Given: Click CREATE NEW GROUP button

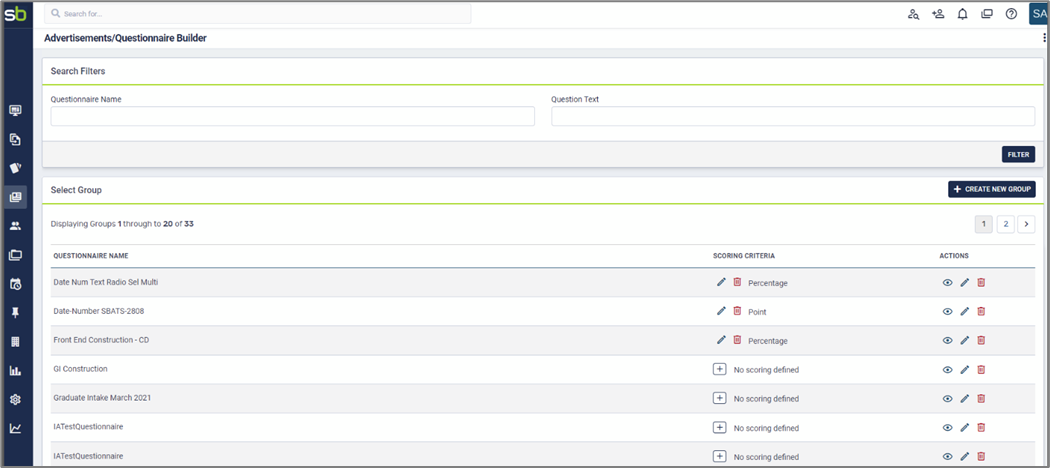Looking at the screenshot, I should [992, 189].
